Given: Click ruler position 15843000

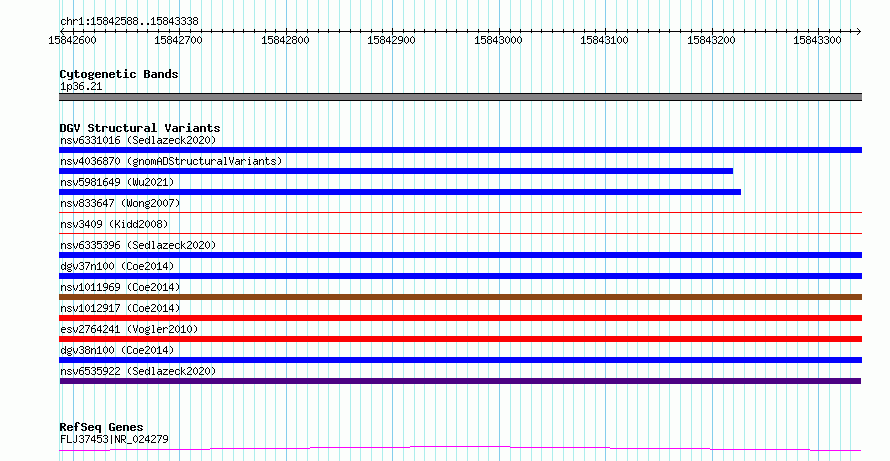Looking at the screenshot, I should 498,40.
